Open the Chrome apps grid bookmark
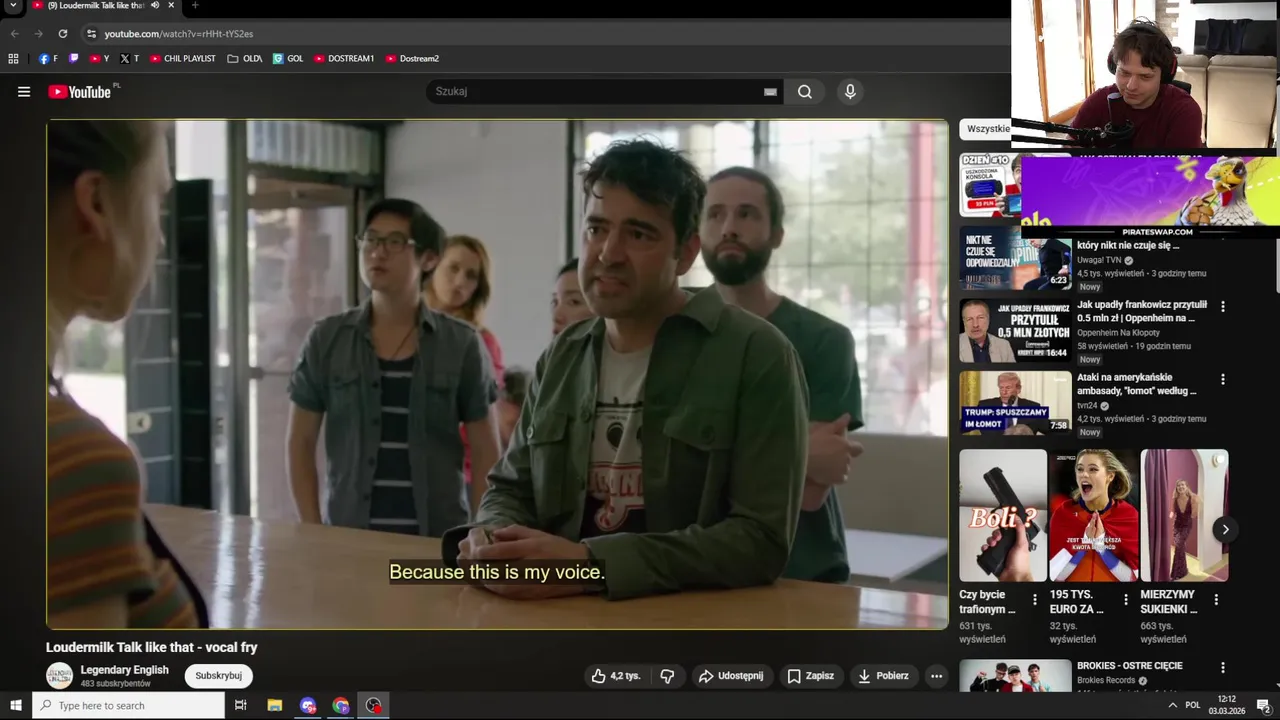The image size is (1280, 720). click(13, 59)
